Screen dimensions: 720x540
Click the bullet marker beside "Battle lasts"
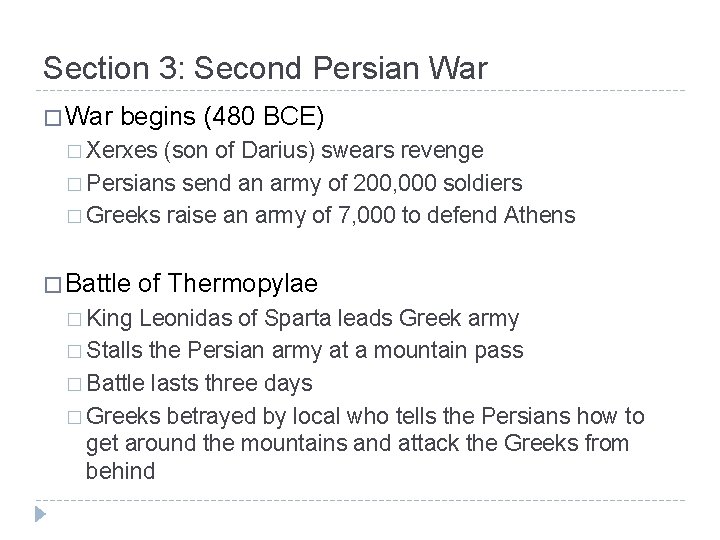coord(78,384)
